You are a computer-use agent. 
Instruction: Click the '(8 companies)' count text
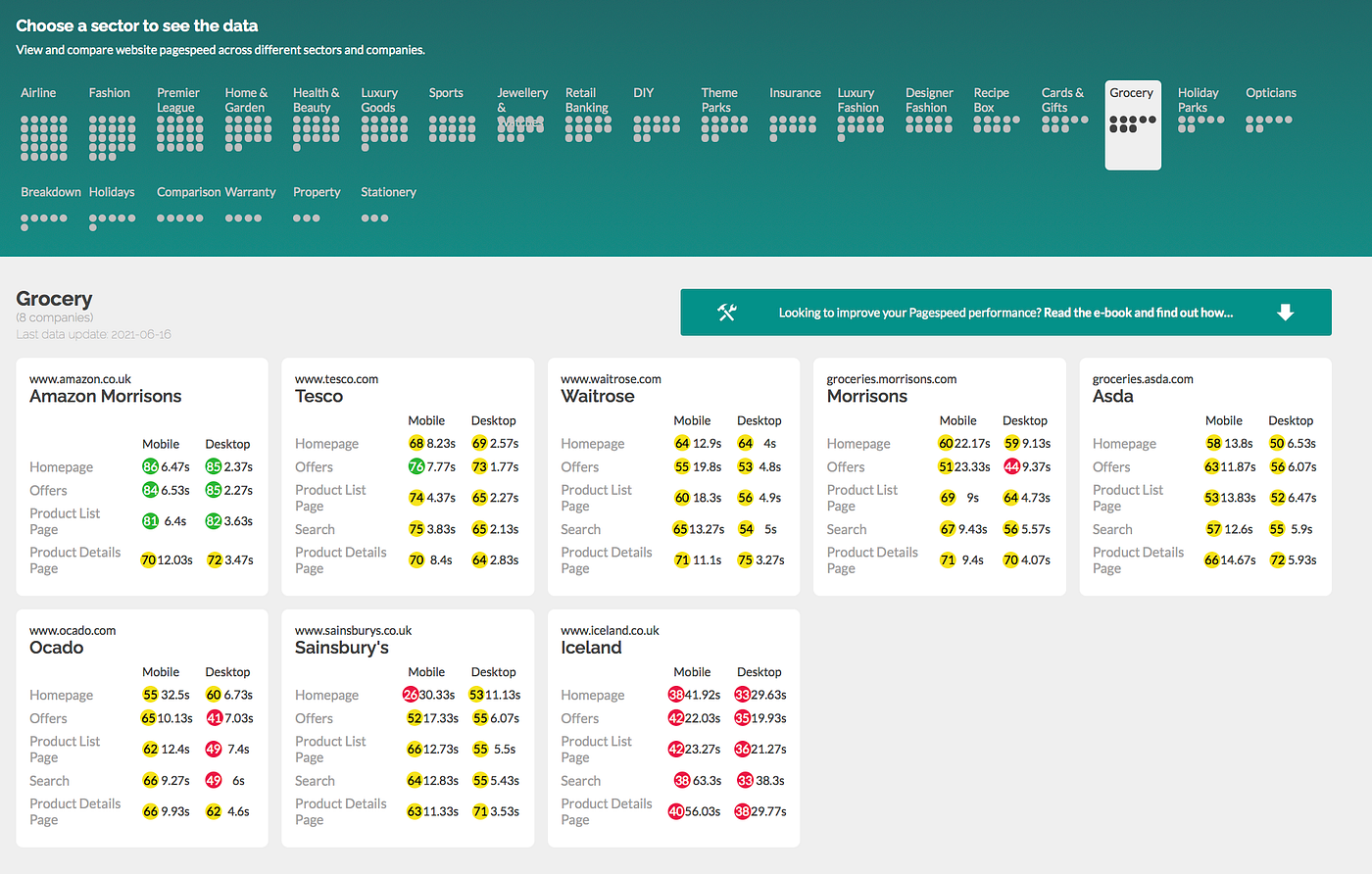tap(55, 317)
